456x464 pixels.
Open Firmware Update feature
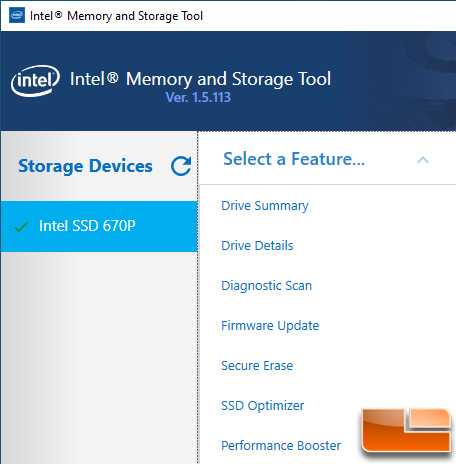[270, 326]
